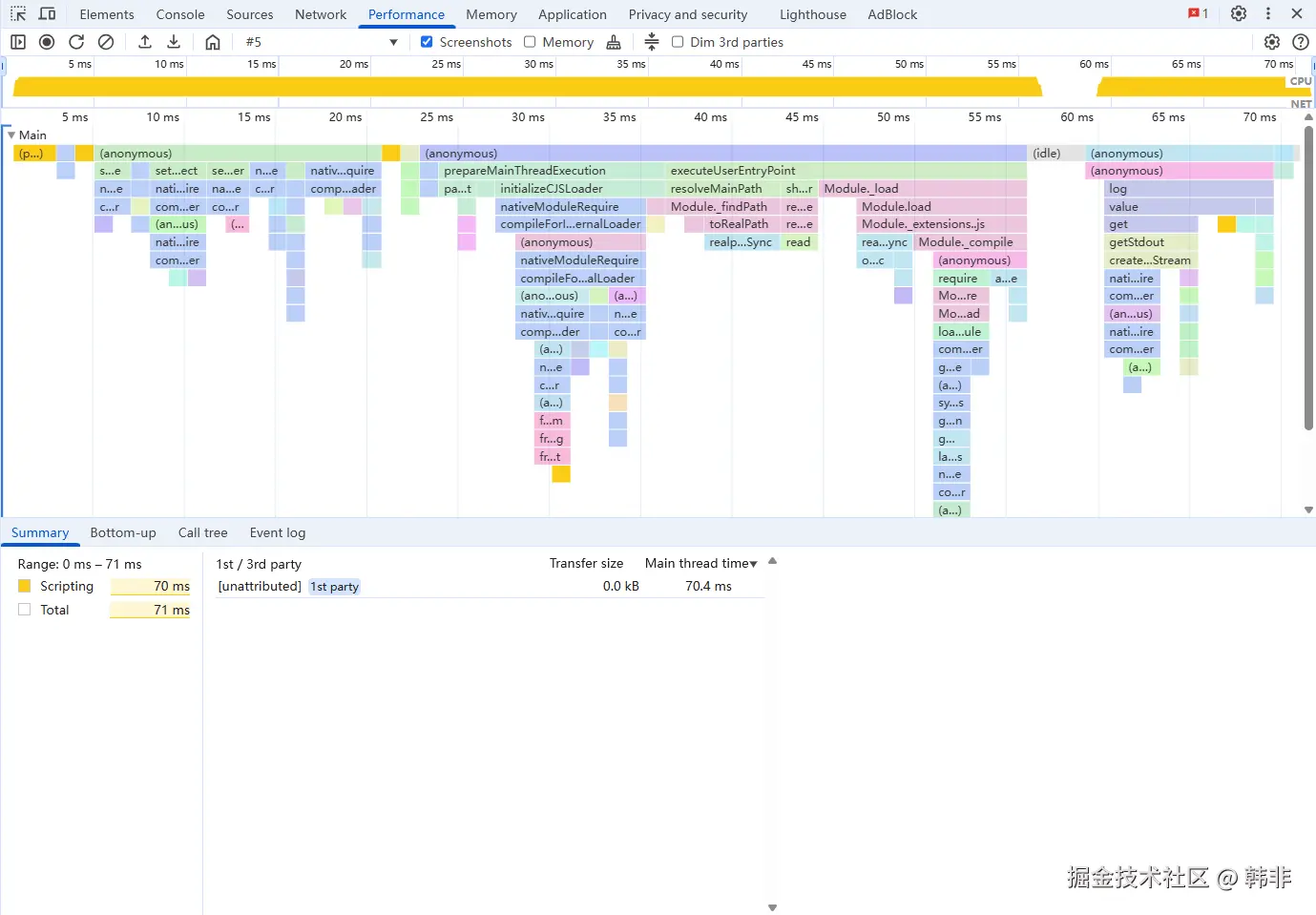Click the Module._extensions..js flame entry
The width and height of the screenshot is (1316, 915).
pos(942,224)
